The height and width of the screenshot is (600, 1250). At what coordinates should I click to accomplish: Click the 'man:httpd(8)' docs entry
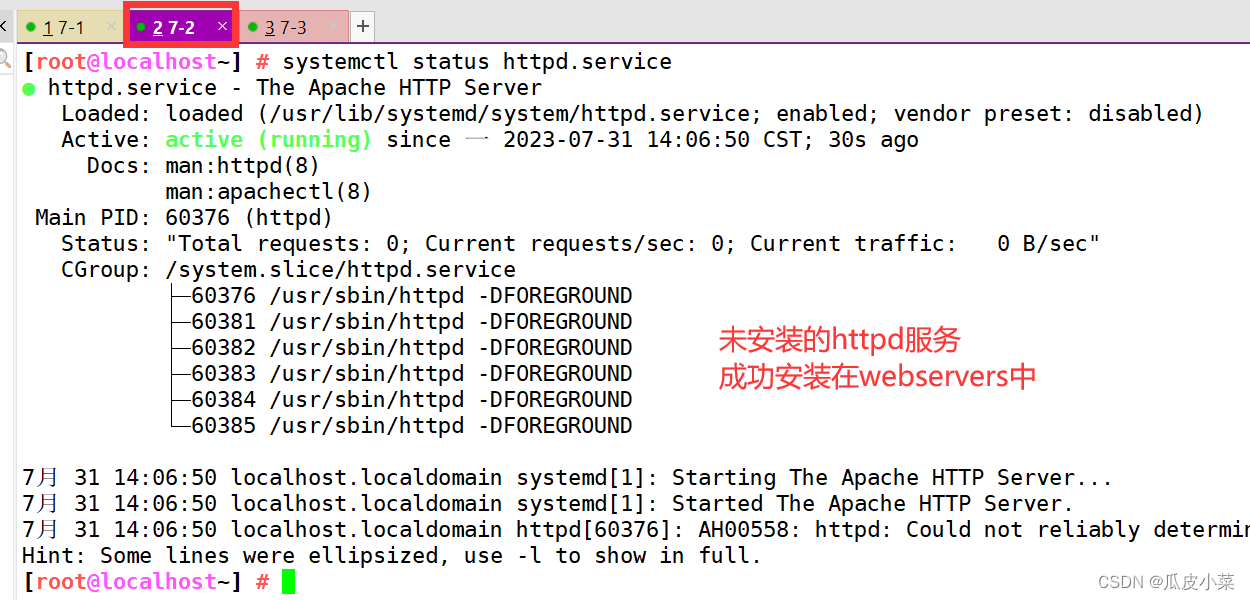243,166
